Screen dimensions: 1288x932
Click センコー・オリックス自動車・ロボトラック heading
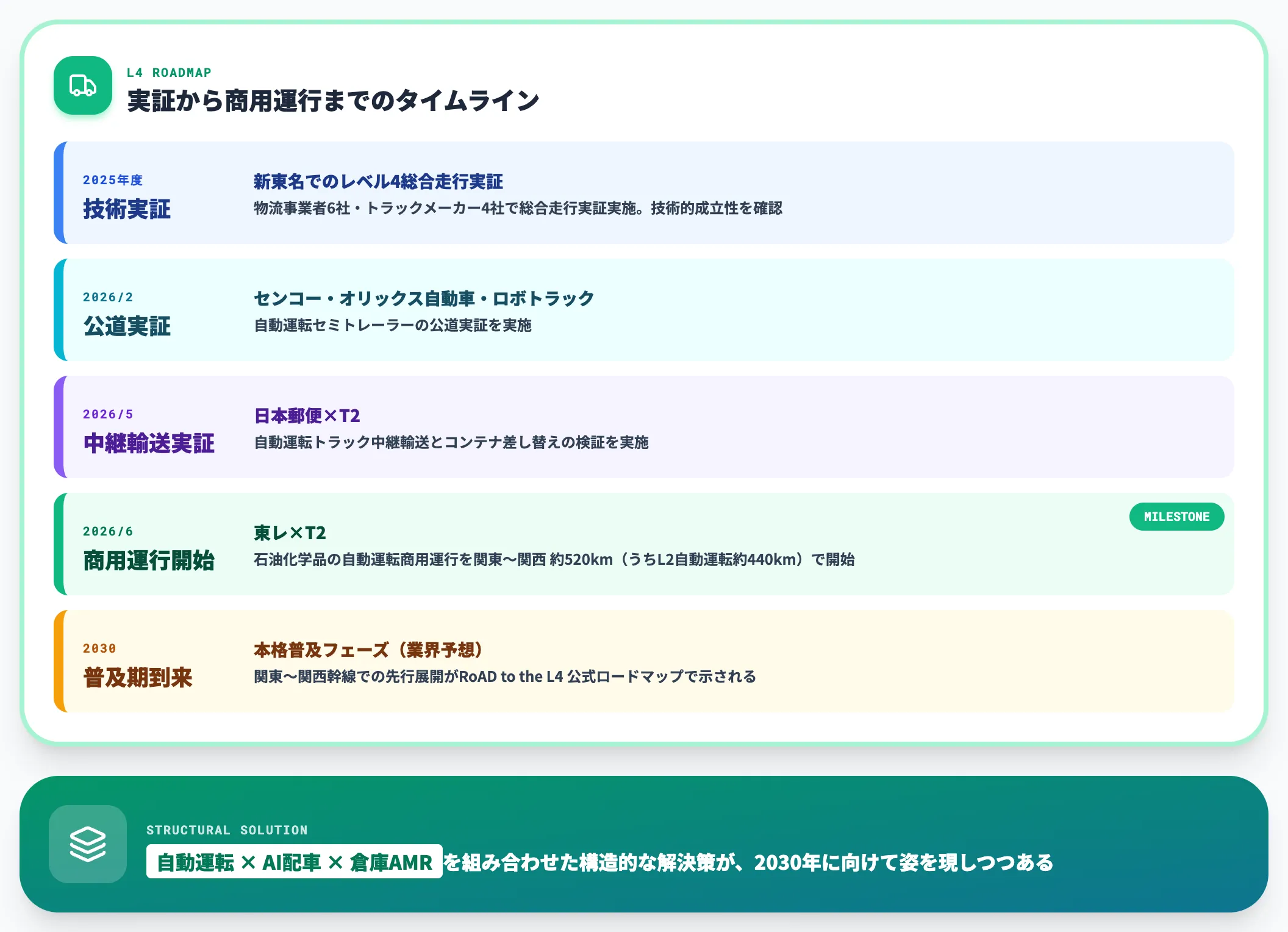[x=424, y=298]
